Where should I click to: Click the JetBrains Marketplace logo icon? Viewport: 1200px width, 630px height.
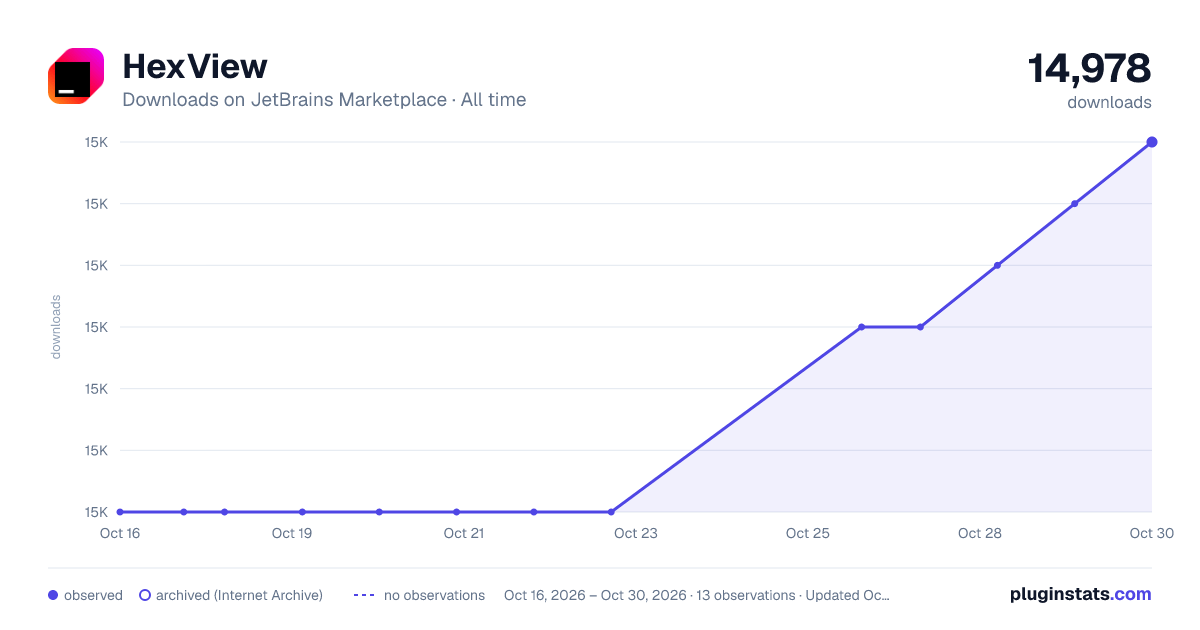(76, 76)
